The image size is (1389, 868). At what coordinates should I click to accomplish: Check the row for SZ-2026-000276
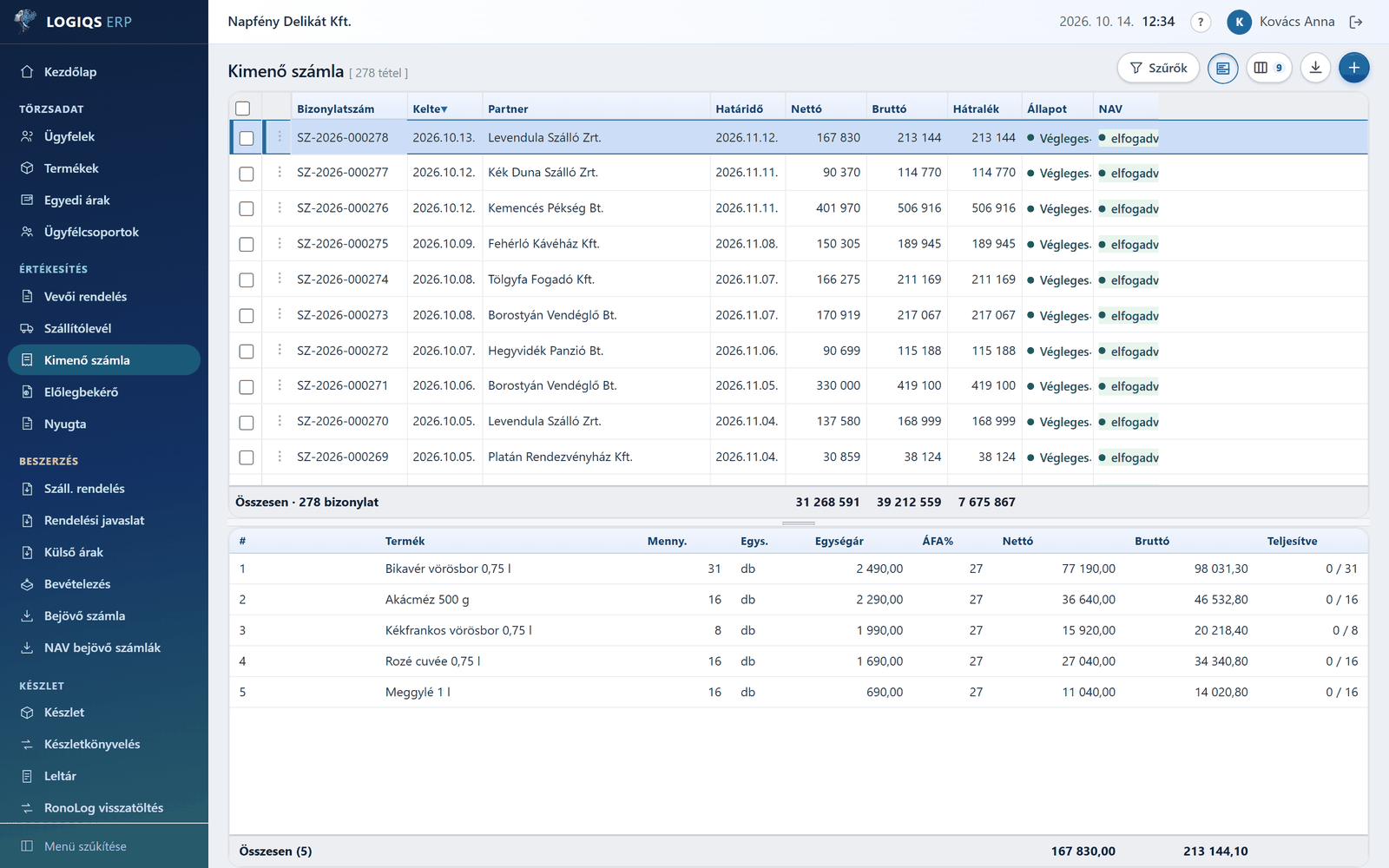(x=247, y=209)
